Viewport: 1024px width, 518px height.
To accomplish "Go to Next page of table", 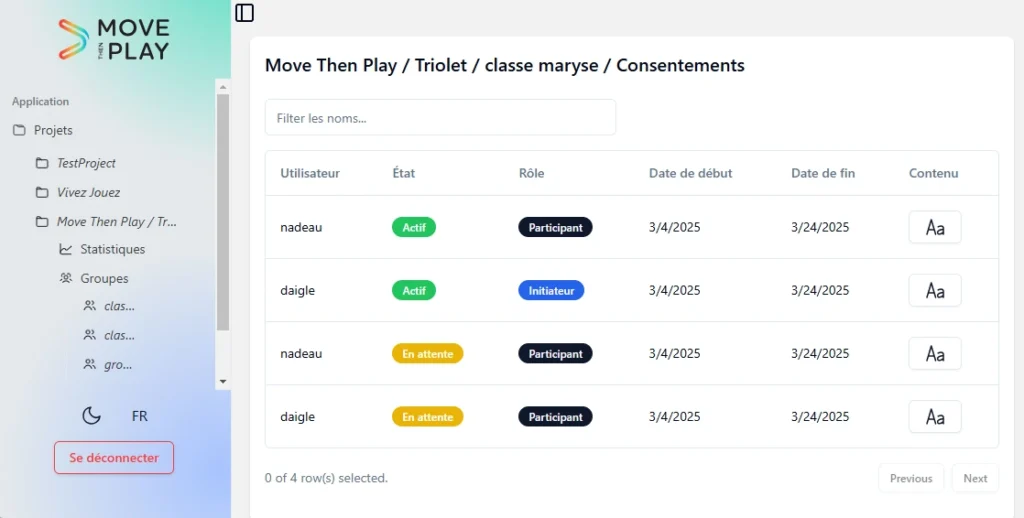I will (975, 478).
